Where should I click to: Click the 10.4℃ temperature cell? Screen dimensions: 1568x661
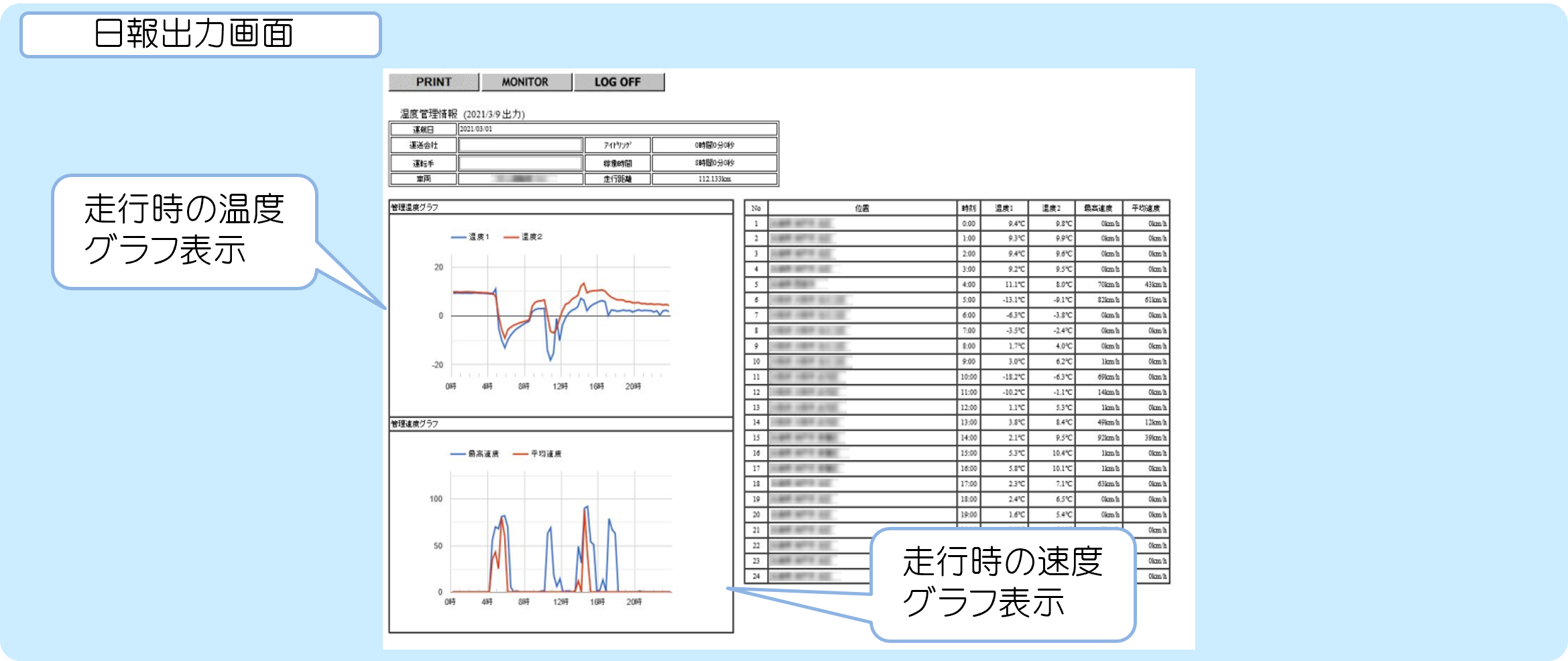point(1051,453)
